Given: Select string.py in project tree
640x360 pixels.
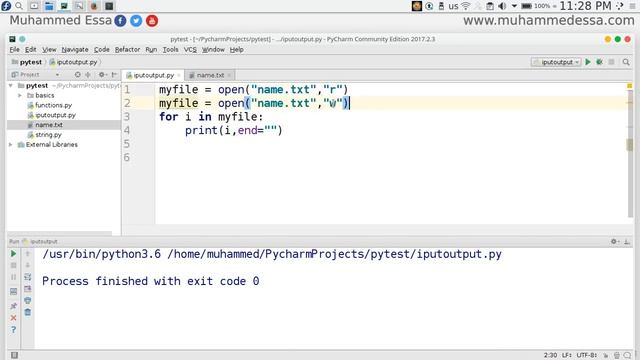Looking at the screenshot, I should pos(48,135).
